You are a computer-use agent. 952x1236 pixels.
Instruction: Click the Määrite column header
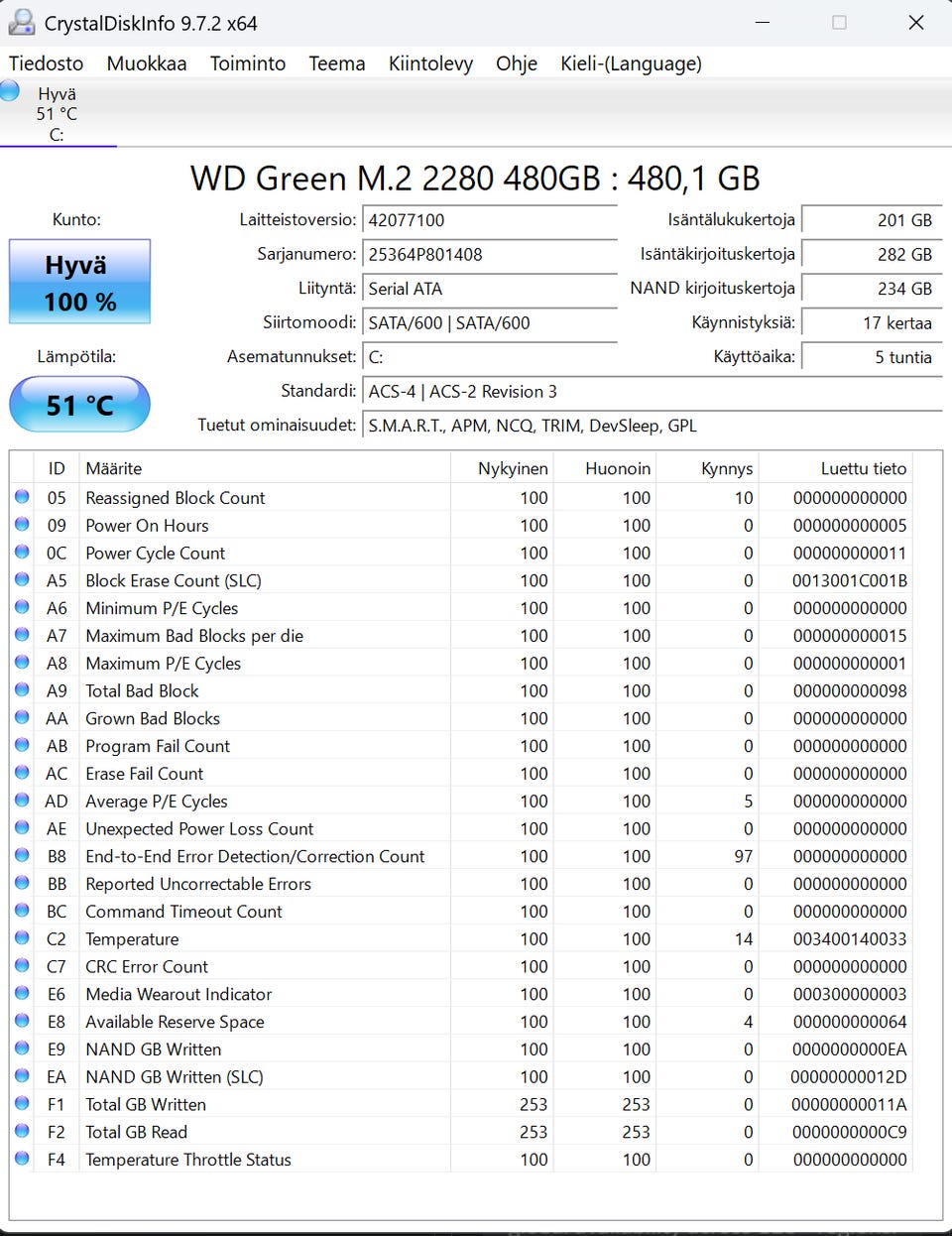[x=113, y=468]
